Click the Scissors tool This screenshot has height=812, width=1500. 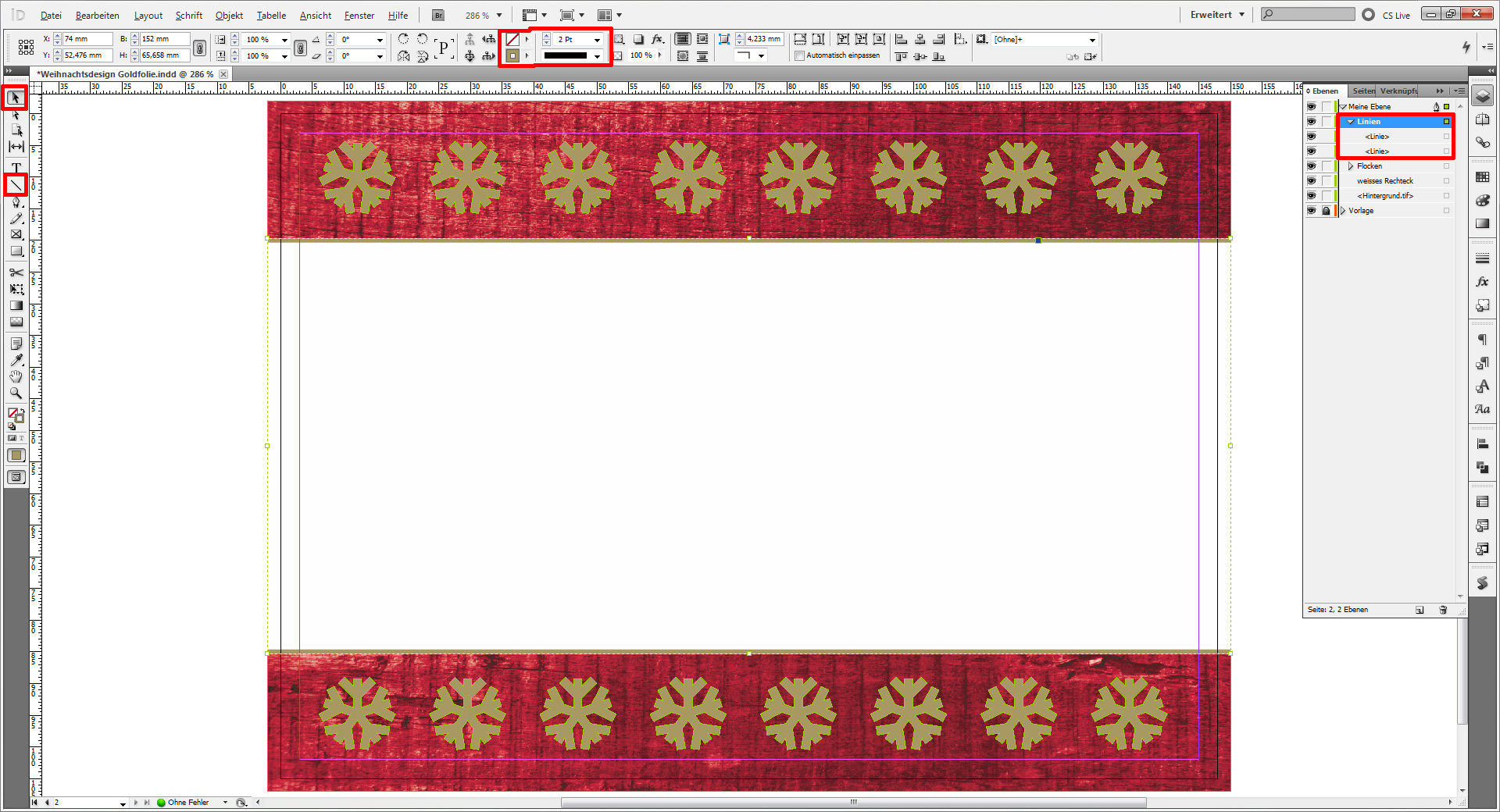point(15,272)
